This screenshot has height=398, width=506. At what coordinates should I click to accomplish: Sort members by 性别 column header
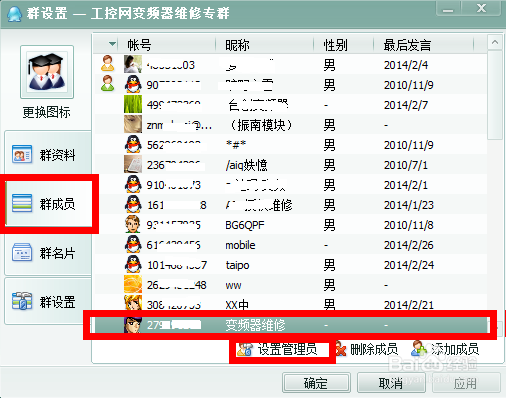[335, 45]
